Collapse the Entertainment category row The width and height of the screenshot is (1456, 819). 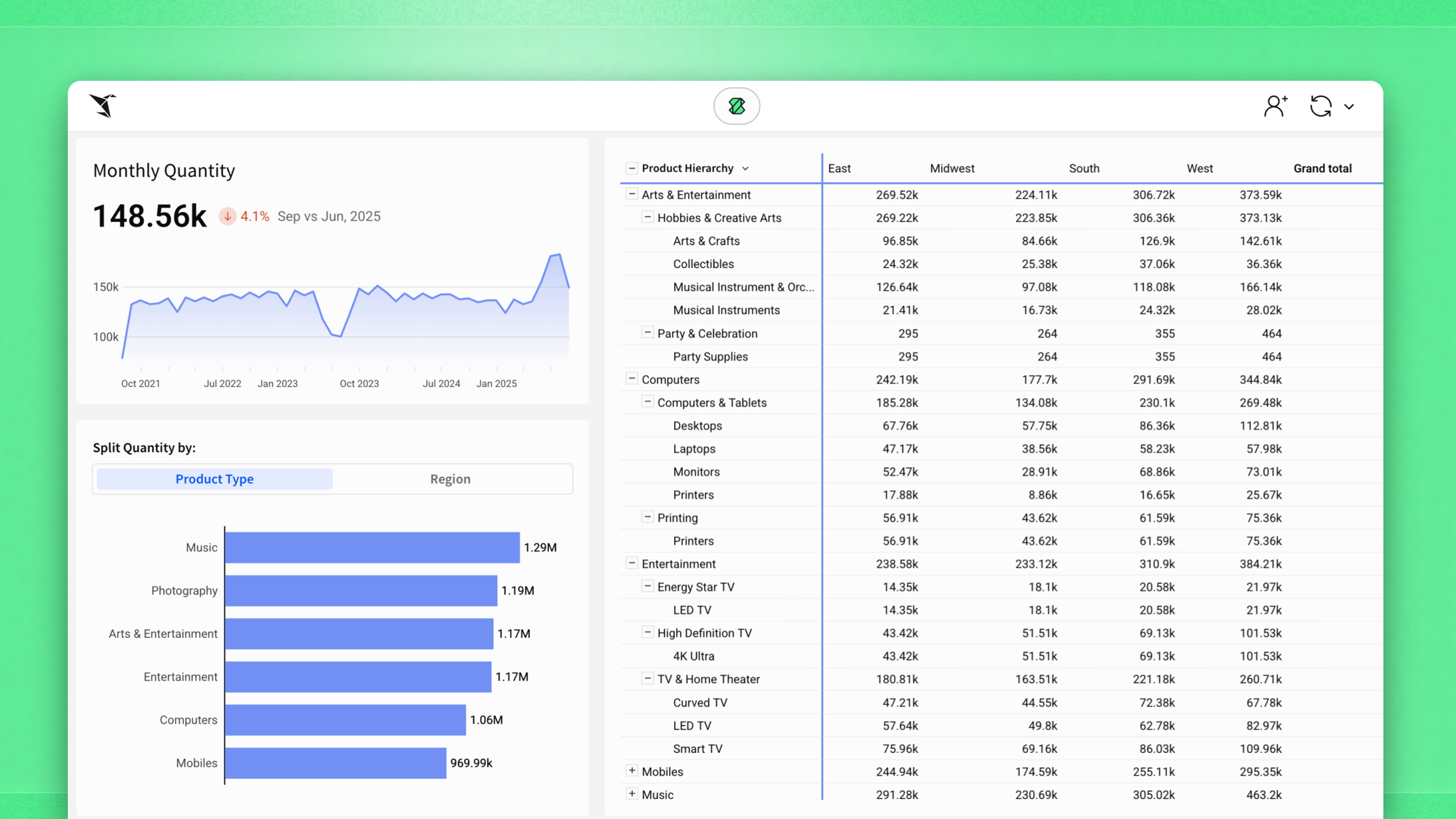632,563
